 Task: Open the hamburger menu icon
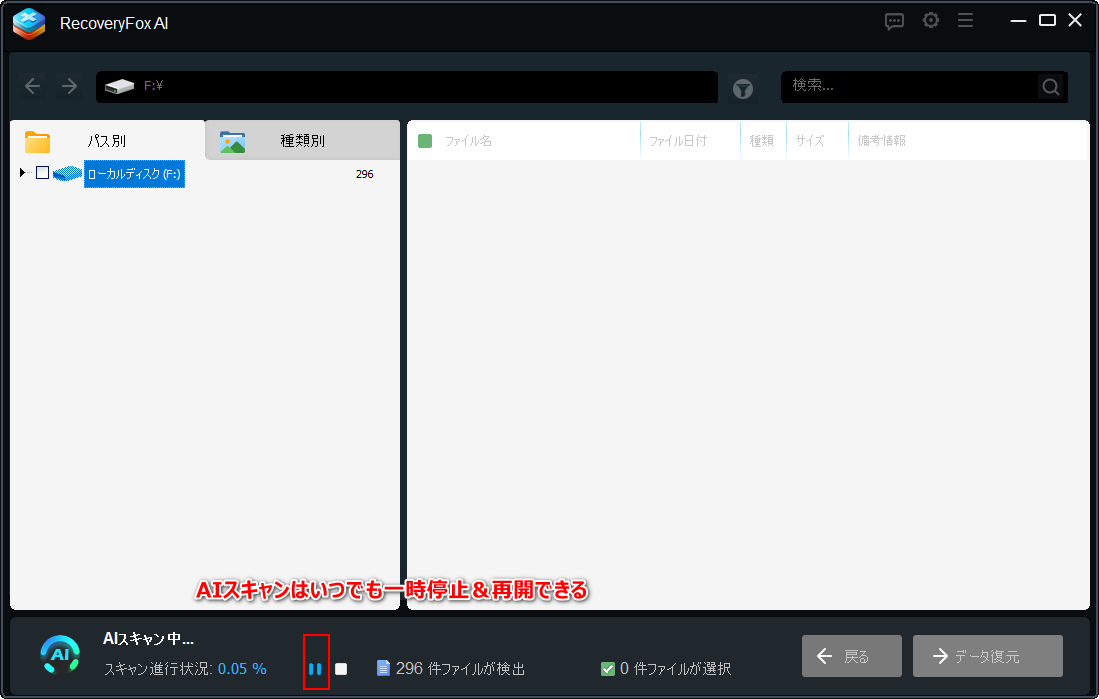coord(965,20)
